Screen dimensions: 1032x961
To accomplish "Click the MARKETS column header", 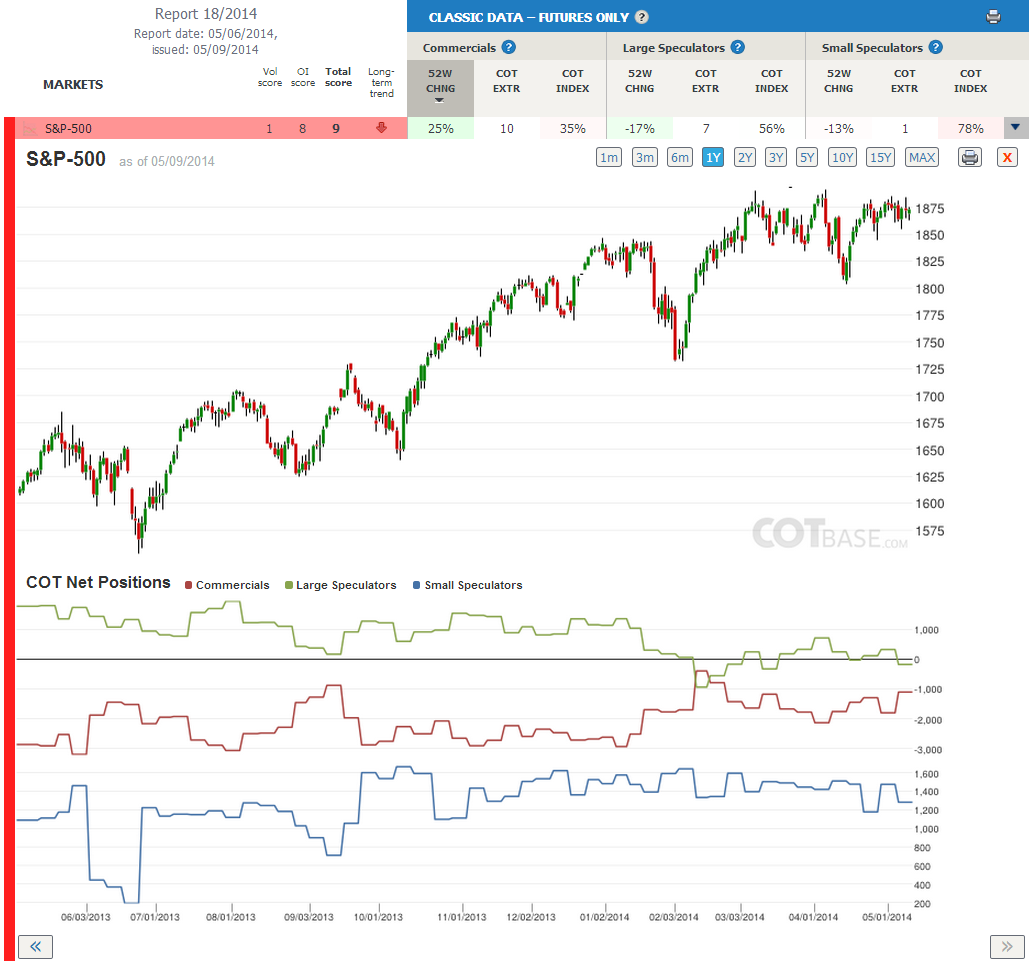I will pyautogui.click(x=73, y=84).
